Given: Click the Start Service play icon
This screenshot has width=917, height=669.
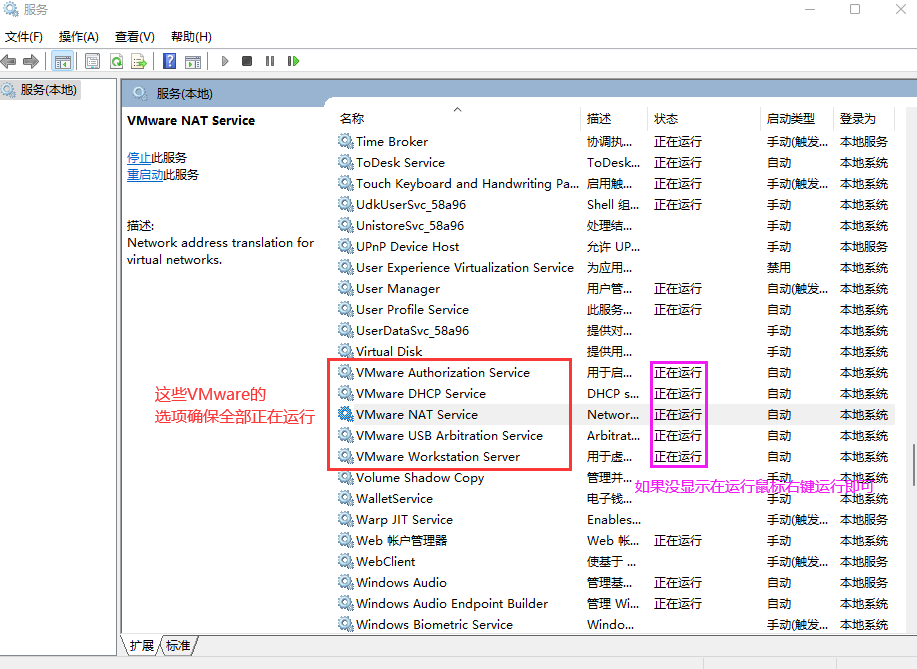Looking at the screenshot, I should tap(225, 61).
